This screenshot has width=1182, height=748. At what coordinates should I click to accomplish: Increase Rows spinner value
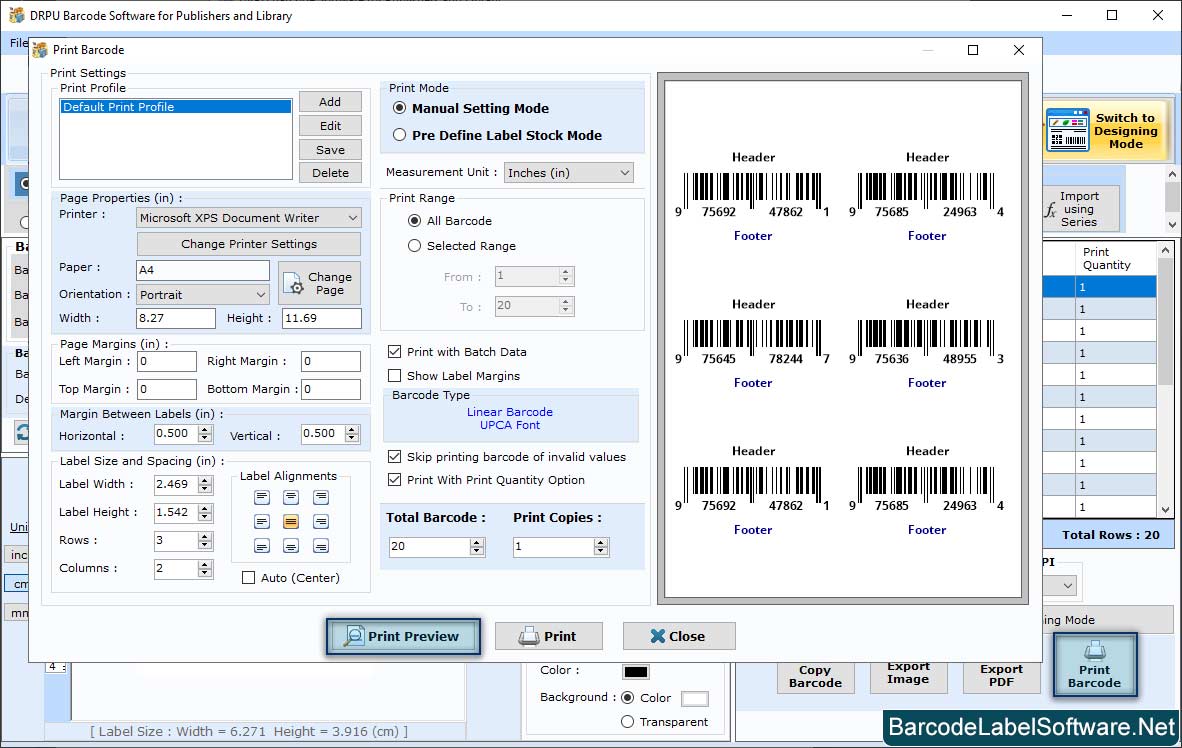(205, 537)
